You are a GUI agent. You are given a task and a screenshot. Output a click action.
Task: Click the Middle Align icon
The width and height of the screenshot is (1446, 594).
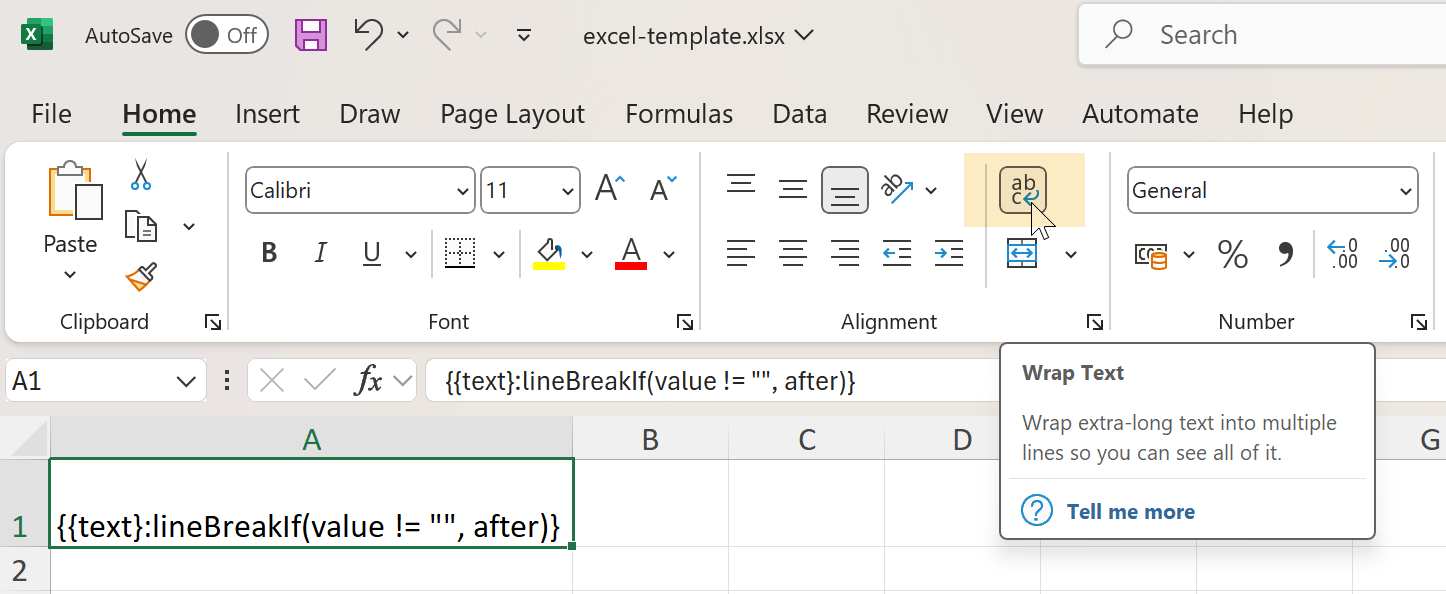[x=793, y=190]
